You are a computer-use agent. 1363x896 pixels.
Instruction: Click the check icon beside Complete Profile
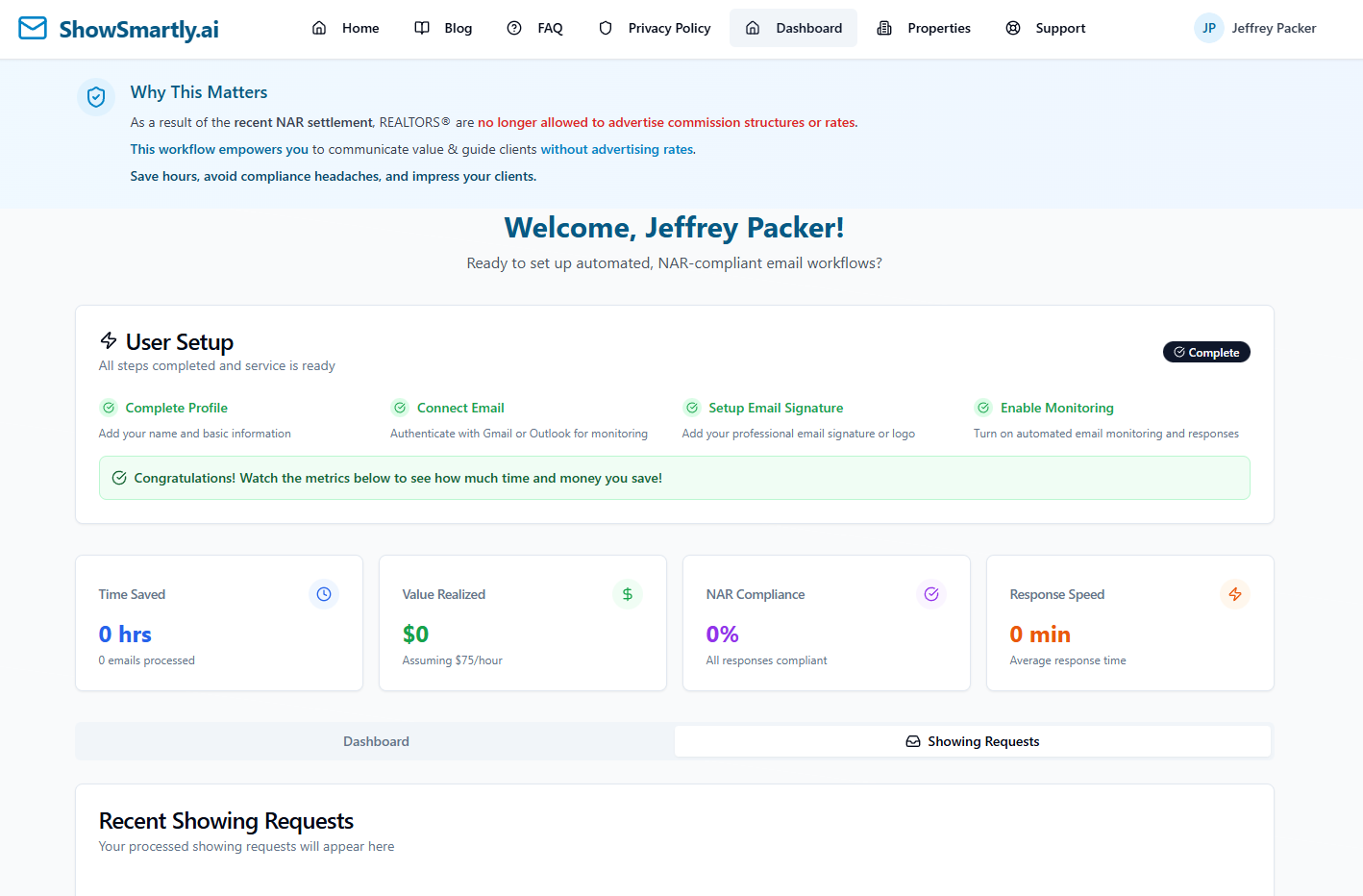tap(109, 408)
